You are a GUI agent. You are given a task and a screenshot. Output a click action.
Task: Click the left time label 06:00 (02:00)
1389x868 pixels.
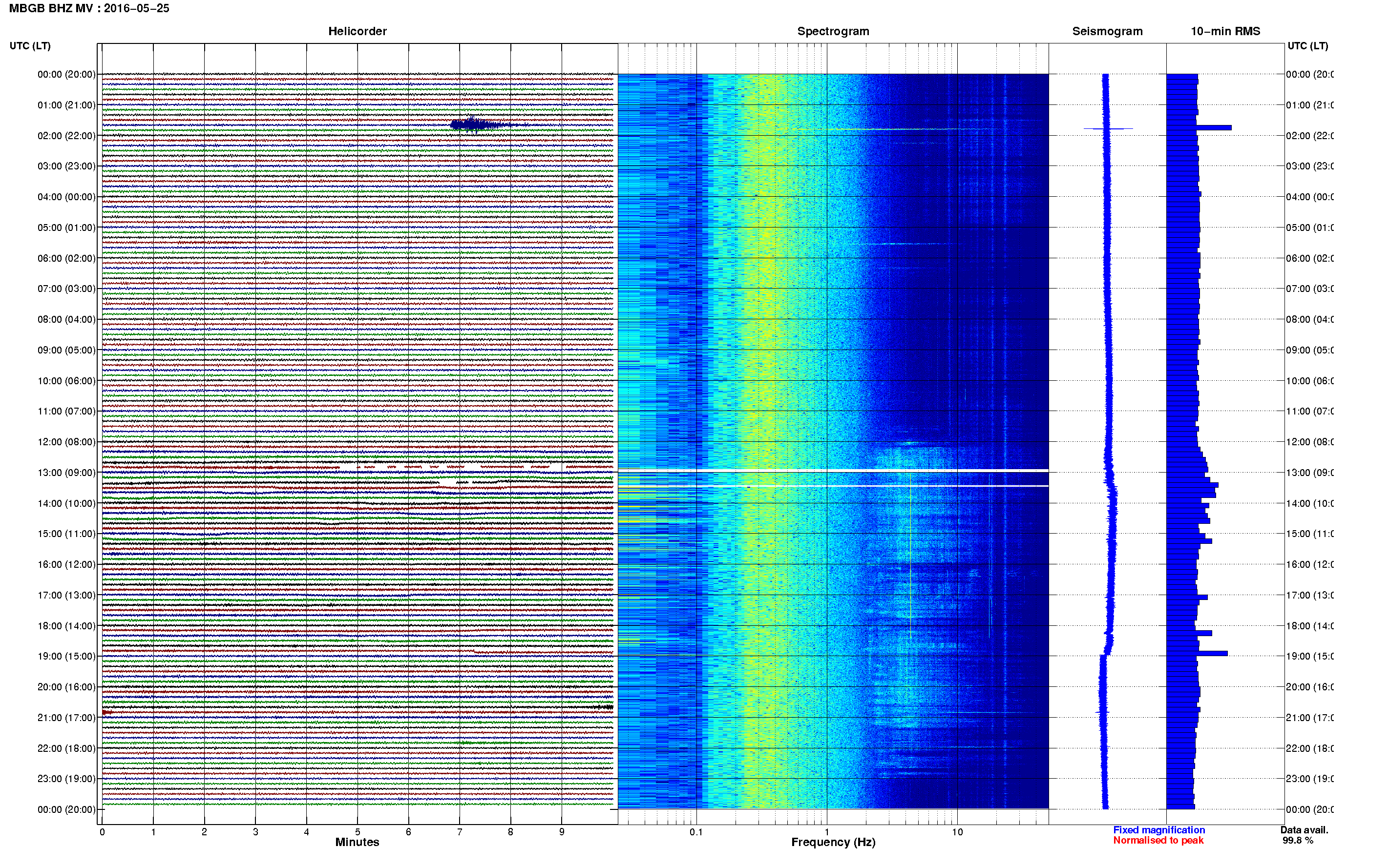[66, 258]
